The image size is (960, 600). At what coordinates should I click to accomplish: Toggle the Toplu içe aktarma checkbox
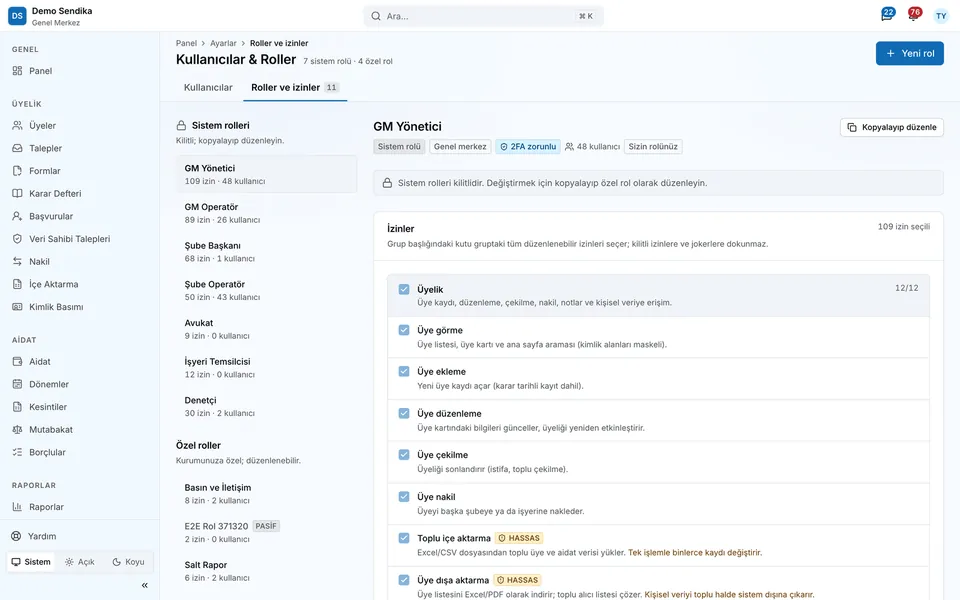404,538
